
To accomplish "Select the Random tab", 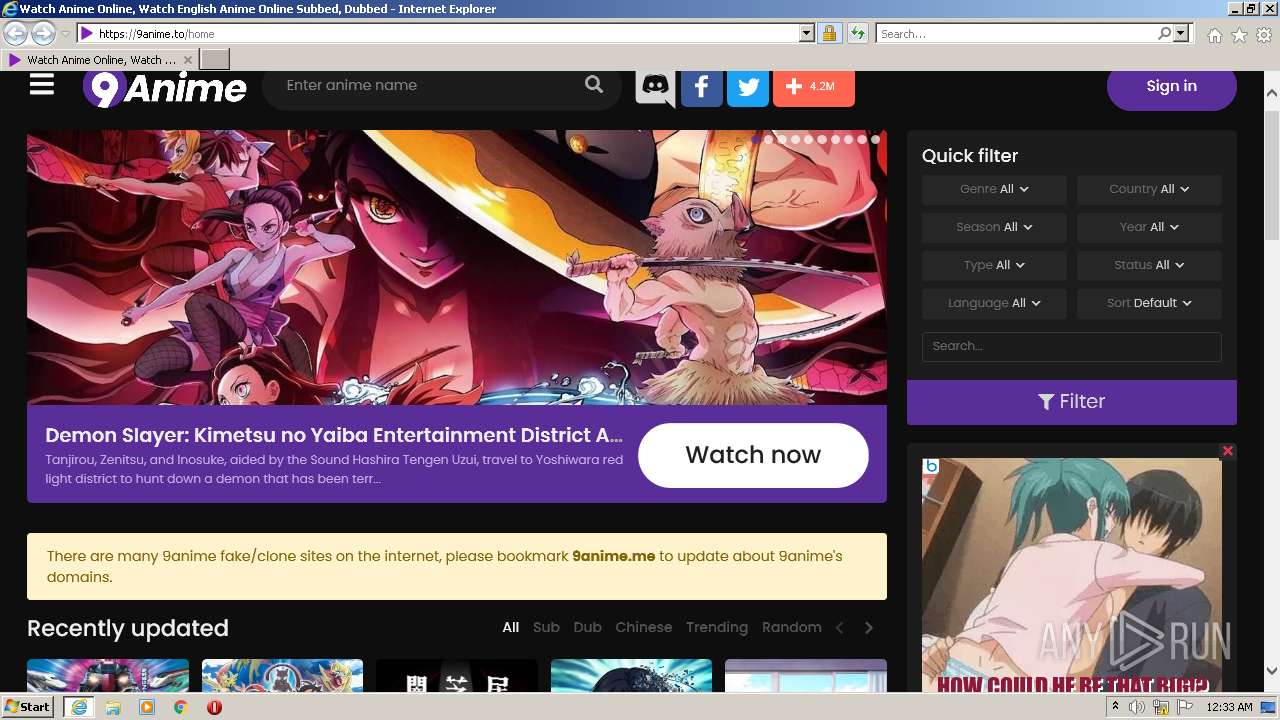I will tap(792, 627).
